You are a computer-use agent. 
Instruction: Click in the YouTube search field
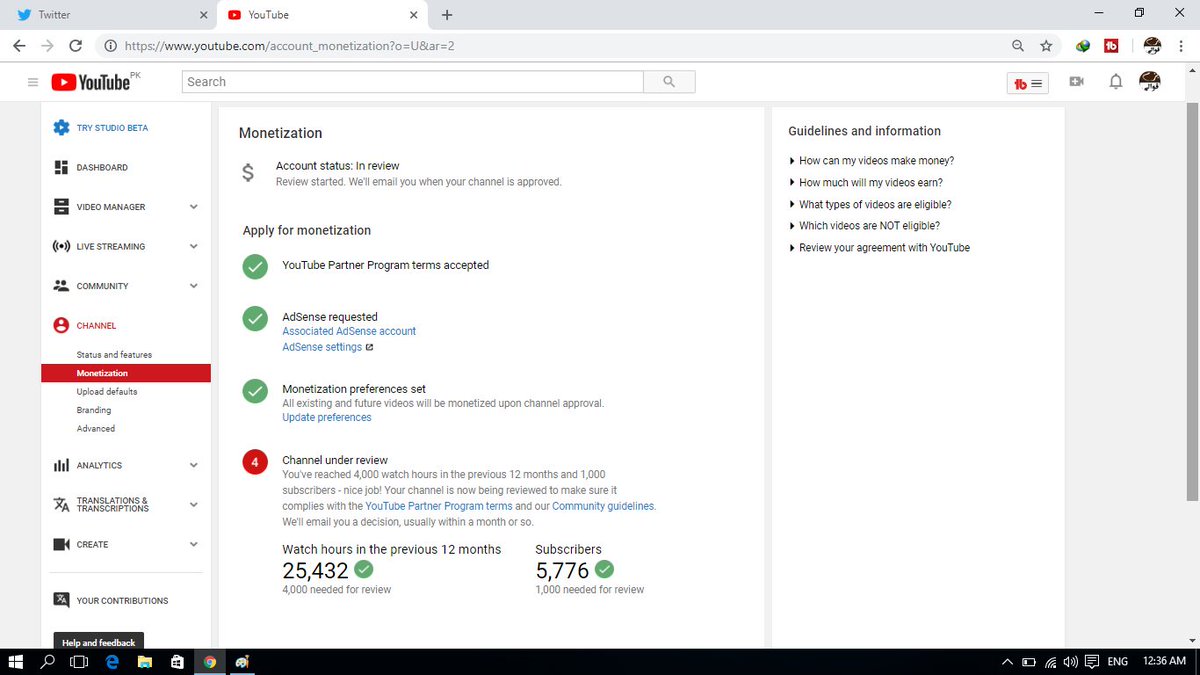412,82
